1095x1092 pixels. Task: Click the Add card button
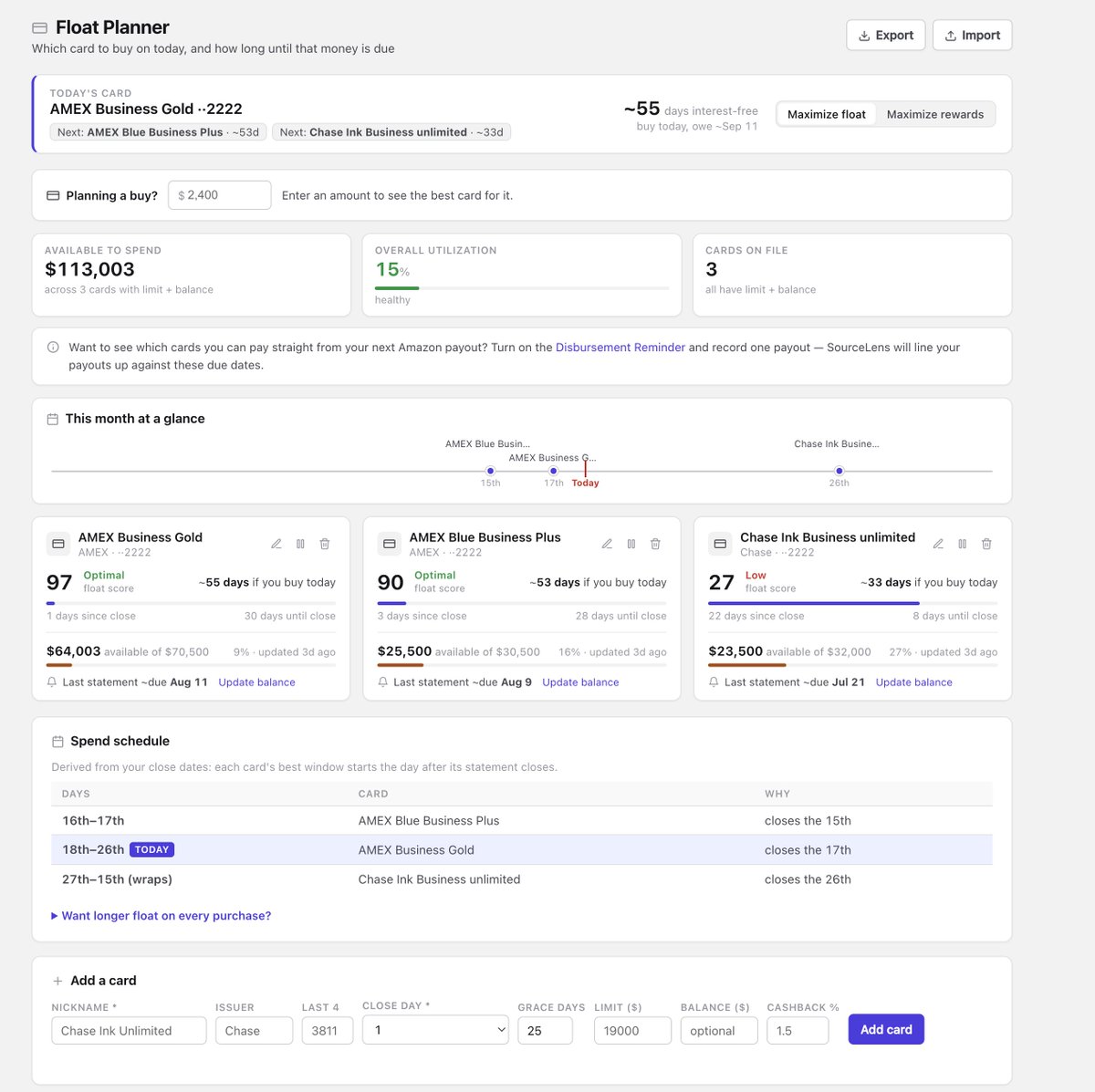coord(886,1029)
